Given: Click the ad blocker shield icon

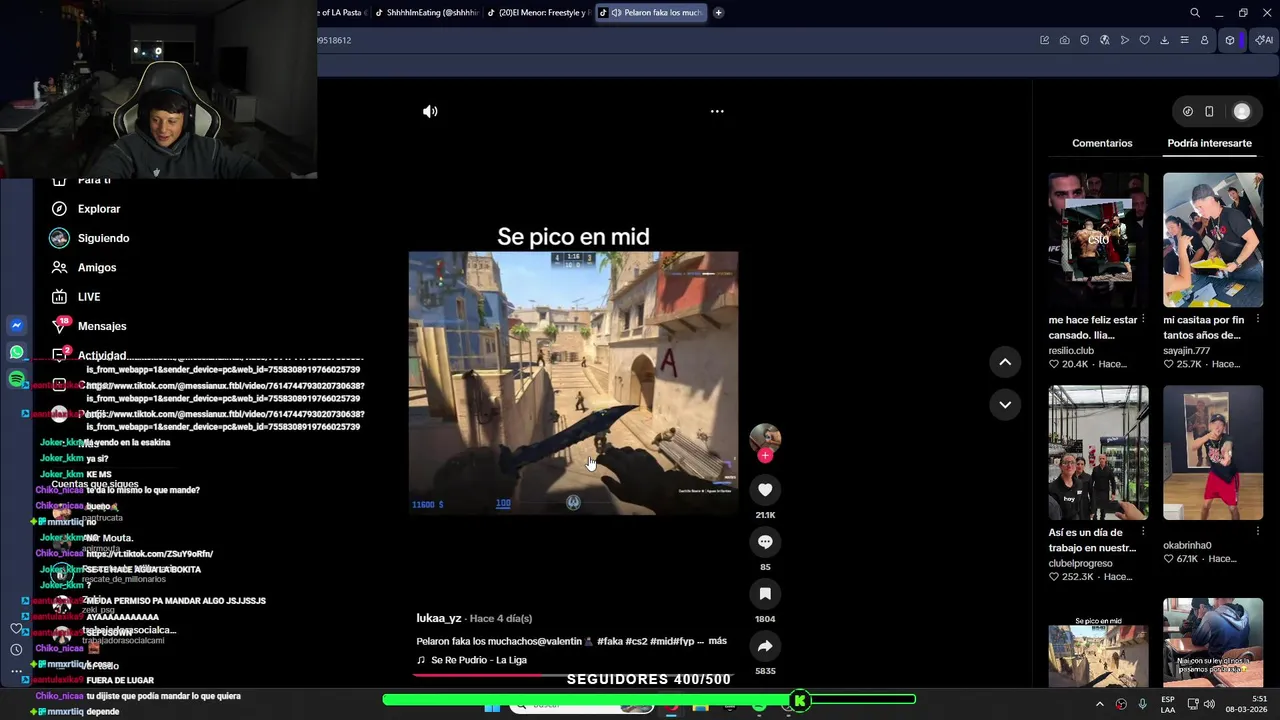Looking at the screenshot, I should pyautogui.click(x=1084, y=40).
